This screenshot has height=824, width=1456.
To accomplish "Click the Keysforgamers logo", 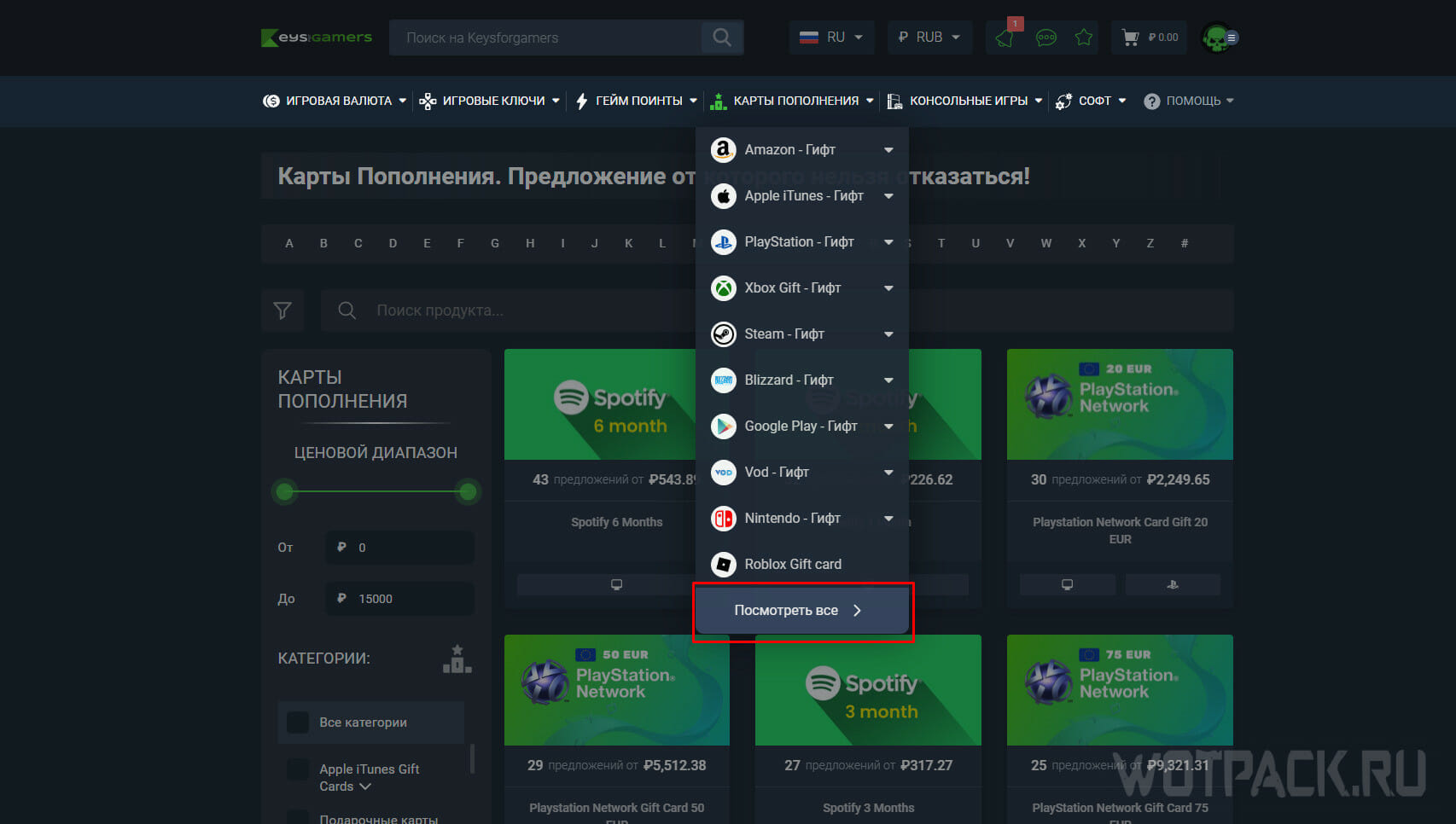I will click(x=317, y=38).
